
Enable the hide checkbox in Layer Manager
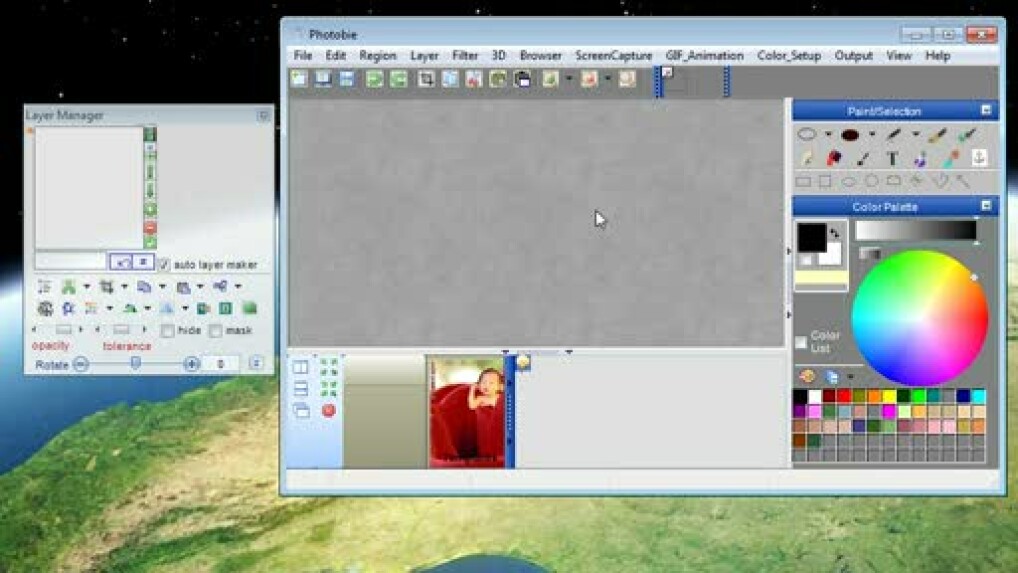[168, 330]
